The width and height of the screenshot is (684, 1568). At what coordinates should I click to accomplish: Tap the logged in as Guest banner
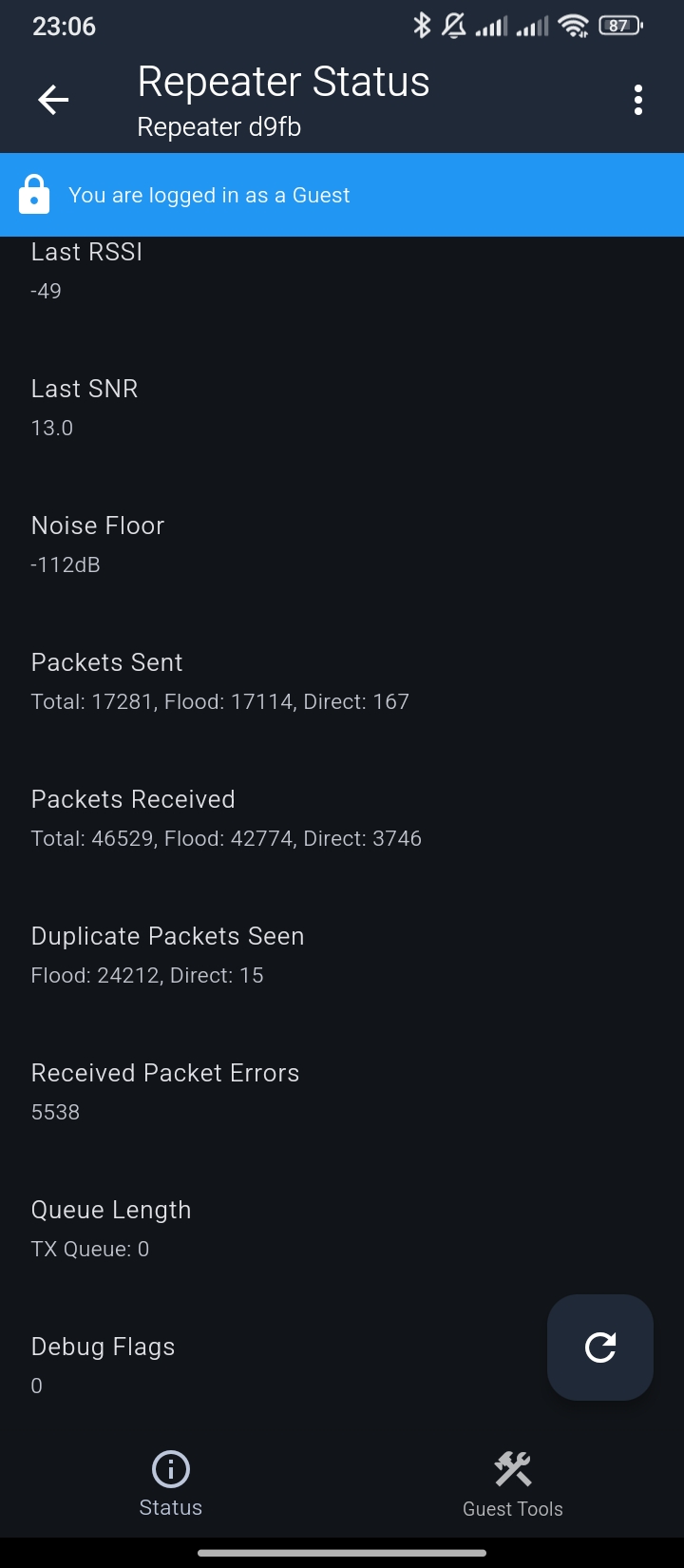pos(342,195)
